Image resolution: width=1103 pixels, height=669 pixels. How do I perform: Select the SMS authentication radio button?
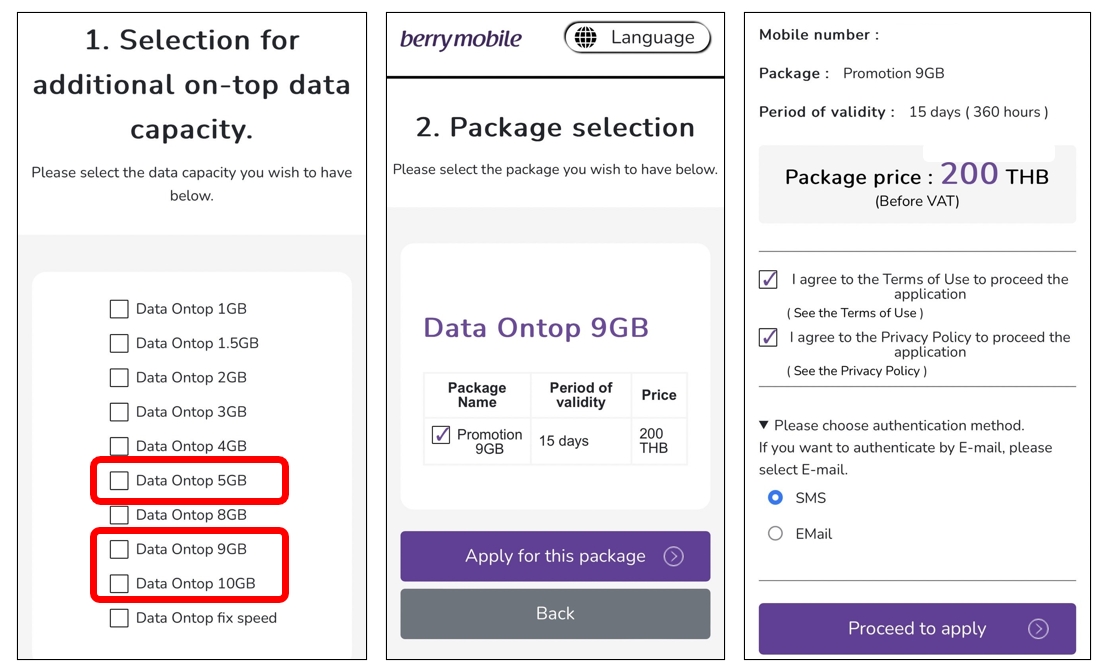pos(775,497)
